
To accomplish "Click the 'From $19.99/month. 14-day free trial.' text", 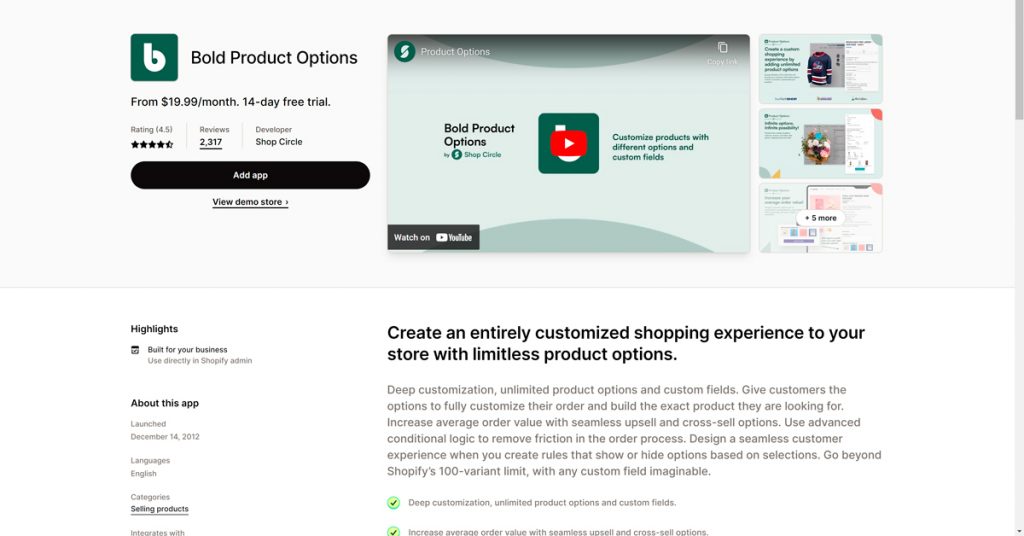I will point(231,102).
